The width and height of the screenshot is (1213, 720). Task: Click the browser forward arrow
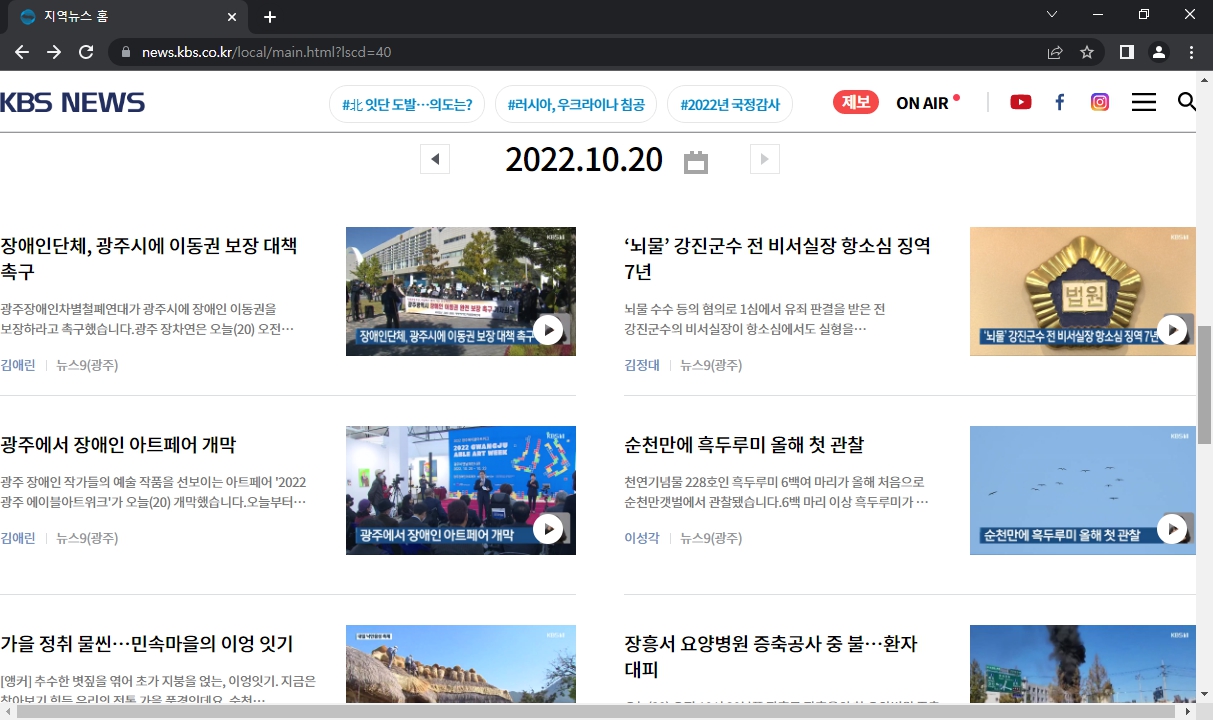[x=54, y=52]
